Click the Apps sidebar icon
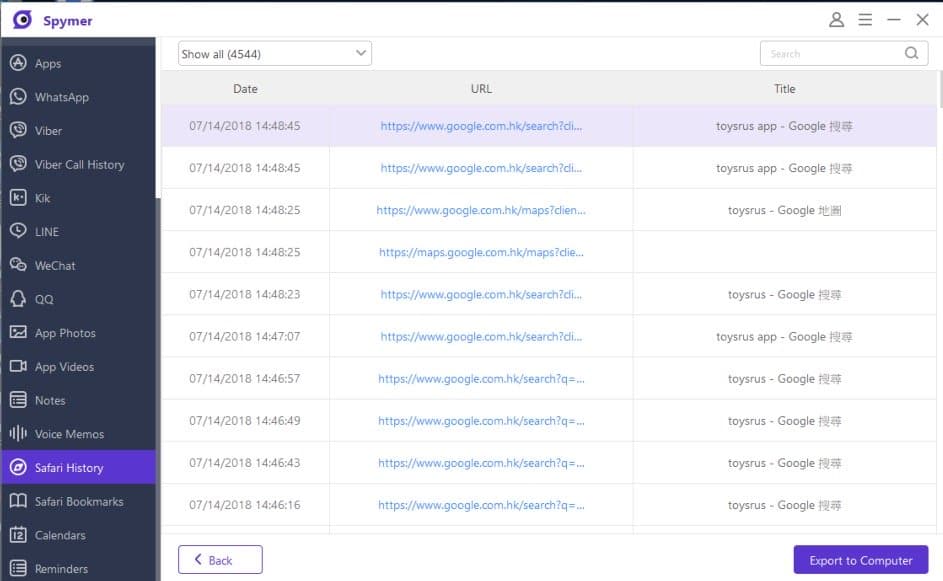 (18, 63)
